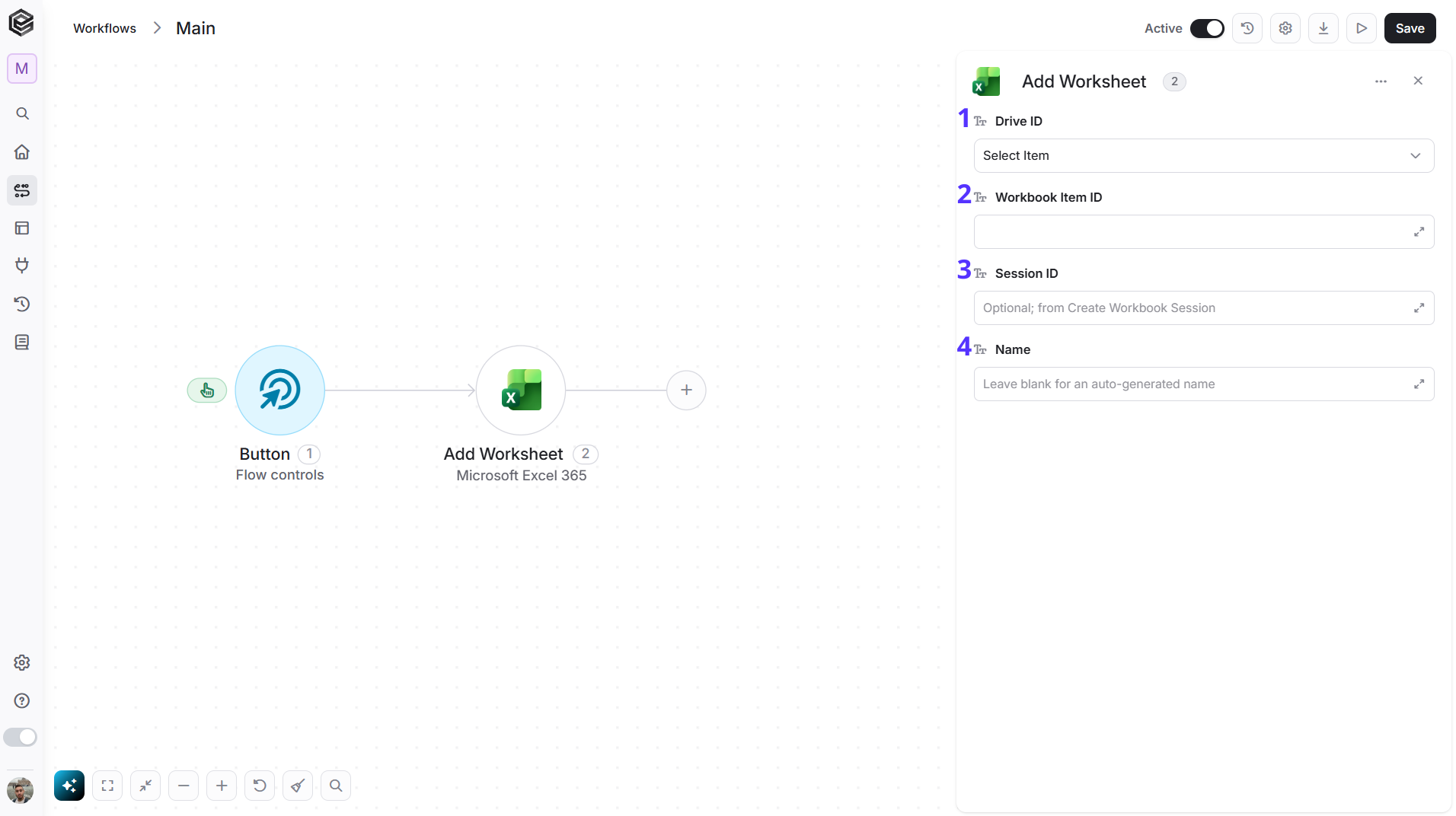Open the logs document sidebar icon
Screen dimensions: 1456x816
(x=22, y=343)
